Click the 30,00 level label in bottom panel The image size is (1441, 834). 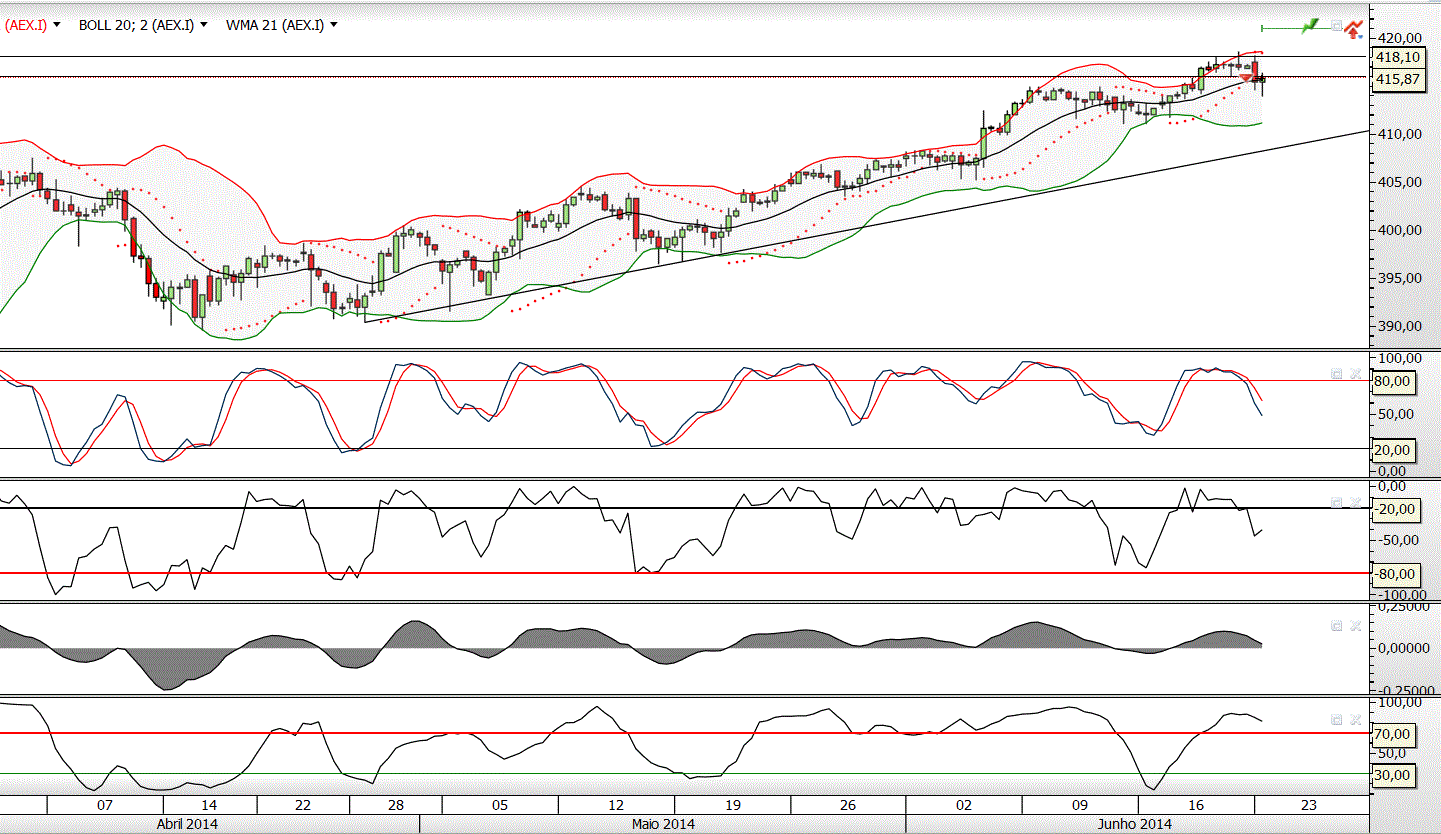tap(1393, 775)
